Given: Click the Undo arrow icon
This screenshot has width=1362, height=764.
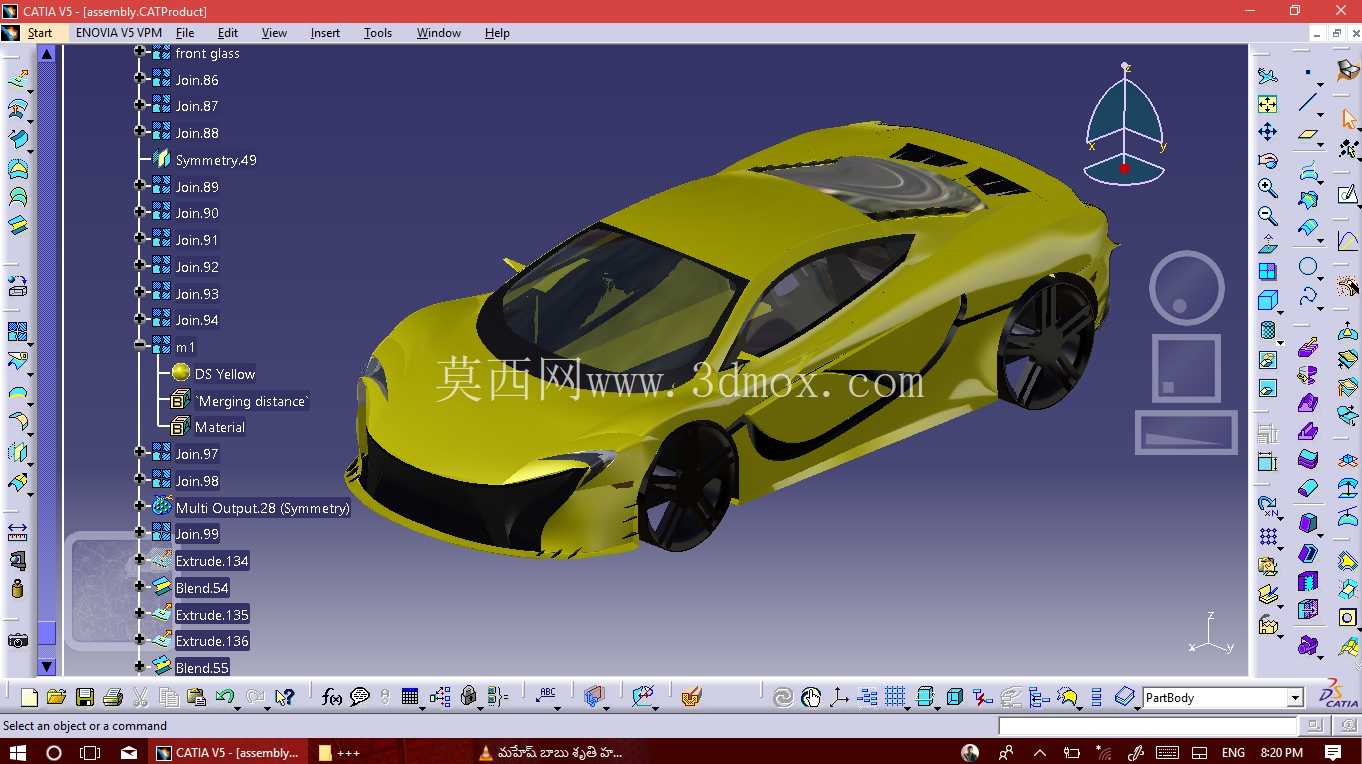Looking at the screenshot, I should click(x=224, y=697).
